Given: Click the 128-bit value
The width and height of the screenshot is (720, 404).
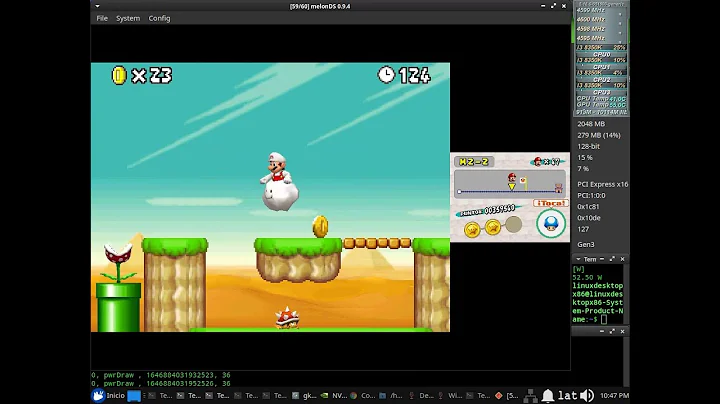Looking at the screenshot, I should (x=588, y=146).
